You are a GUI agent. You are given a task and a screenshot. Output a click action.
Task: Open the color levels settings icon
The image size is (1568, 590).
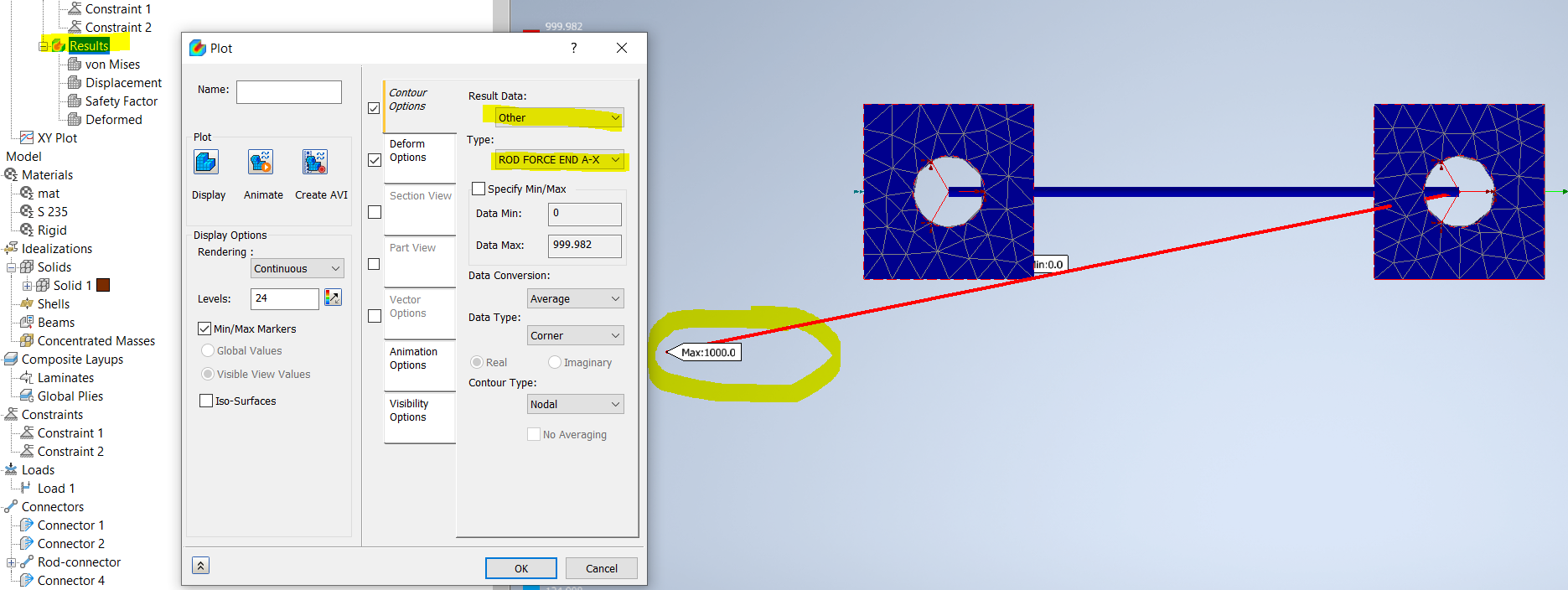pos(333,298)
